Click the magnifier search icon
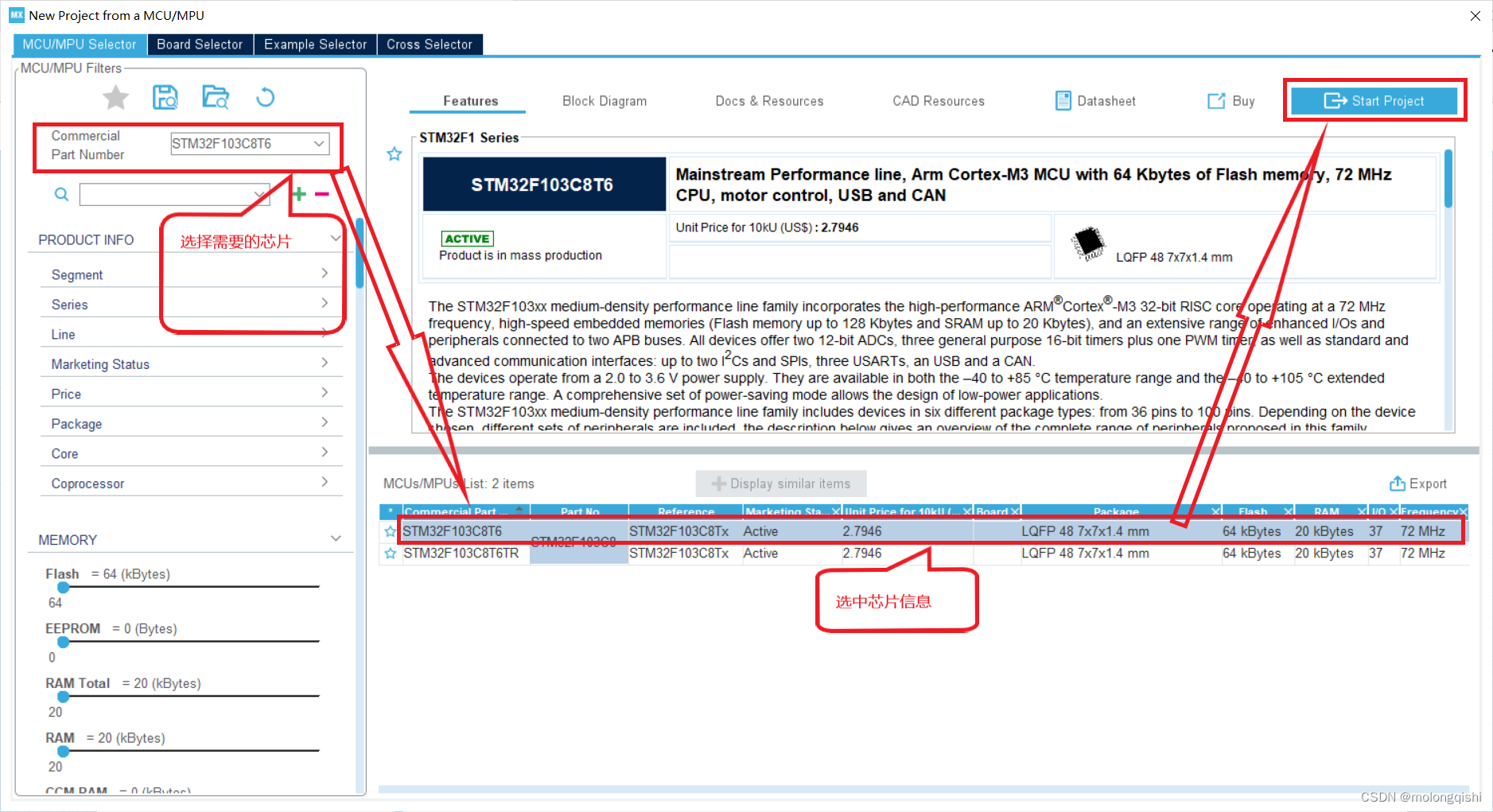This screenshot has width=1493, height=812. pyautogui.click(x=61, y=194)
